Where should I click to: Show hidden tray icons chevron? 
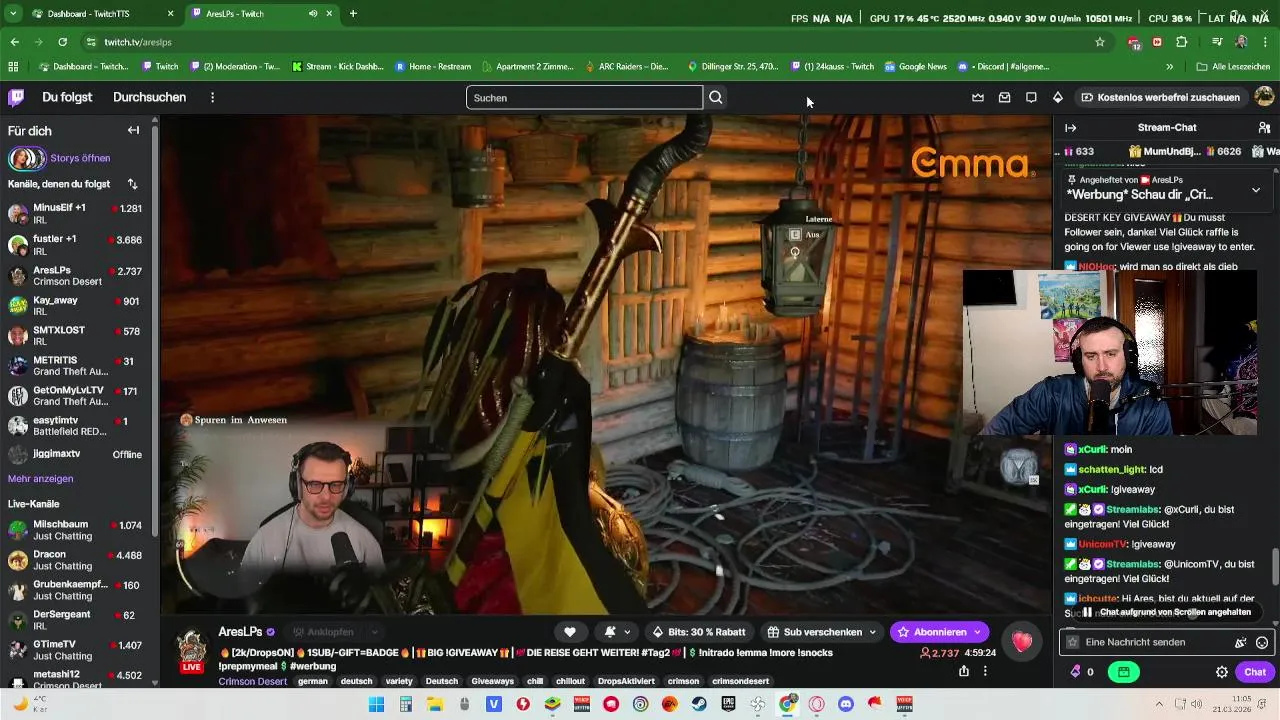pyautogui.click(x=1159, y=704)
